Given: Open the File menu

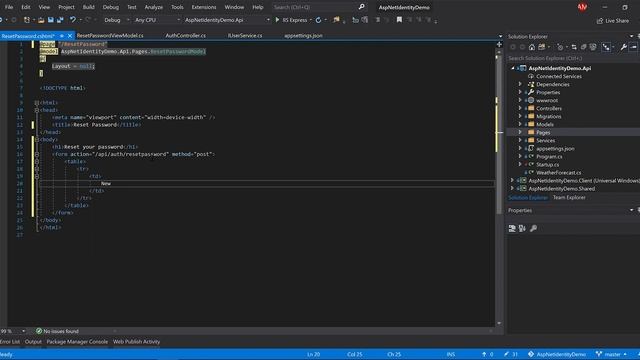Looking at the screenshot, I should point(9,7).
